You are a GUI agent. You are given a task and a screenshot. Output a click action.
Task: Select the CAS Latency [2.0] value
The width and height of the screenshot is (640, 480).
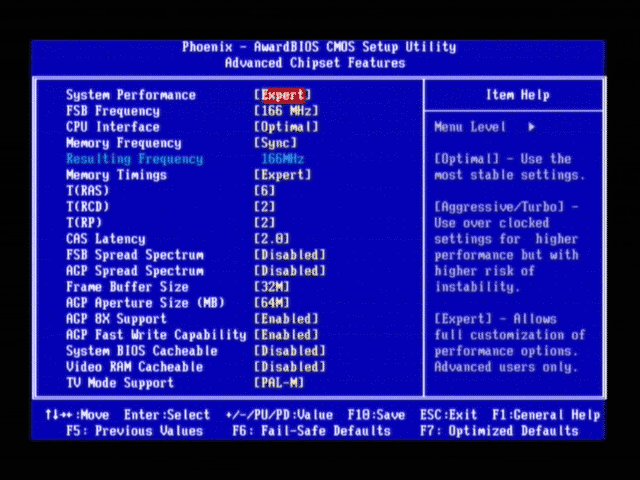coord(272,239)
